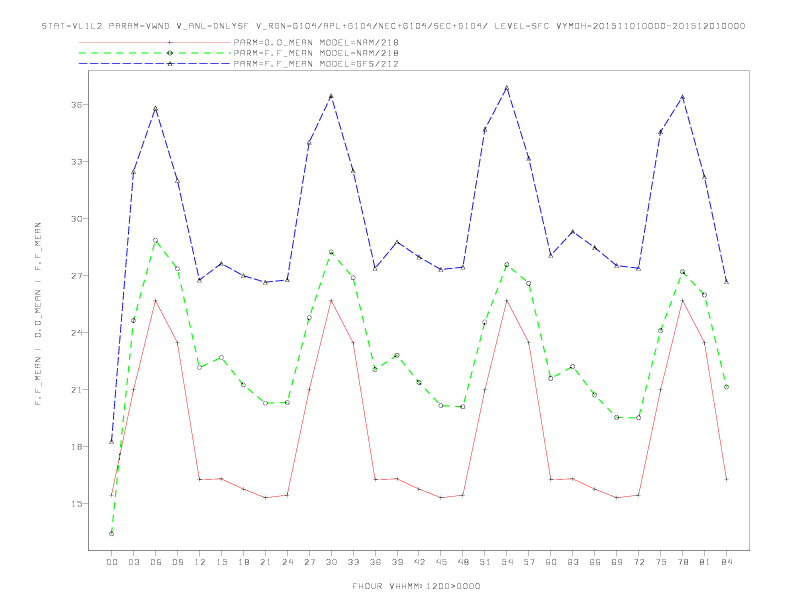The height and width of the screenshot is (612, 792).
Task: Select legend entry 'PARM=O.O_MEAN MODEL=NAM/218'
Action: click(x=316, y=42)
